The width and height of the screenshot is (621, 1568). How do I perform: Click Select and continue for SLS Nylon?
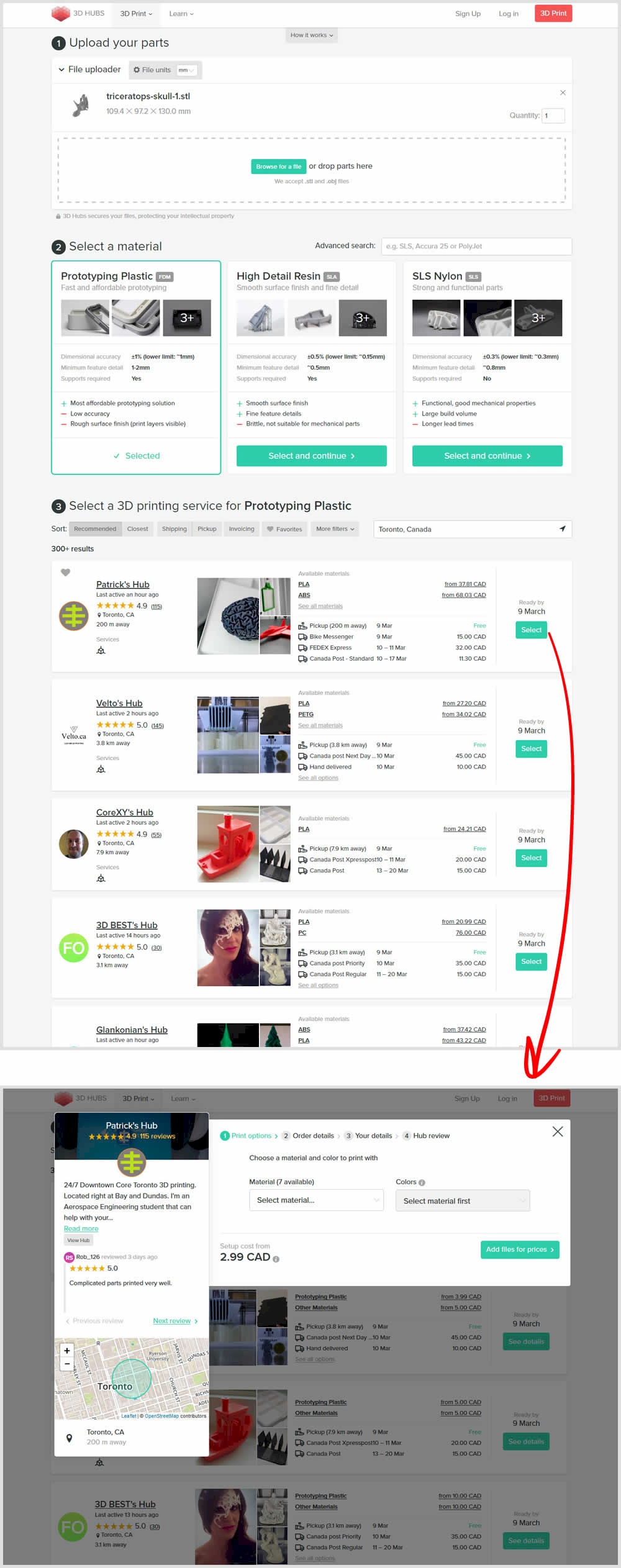point(487,456)
